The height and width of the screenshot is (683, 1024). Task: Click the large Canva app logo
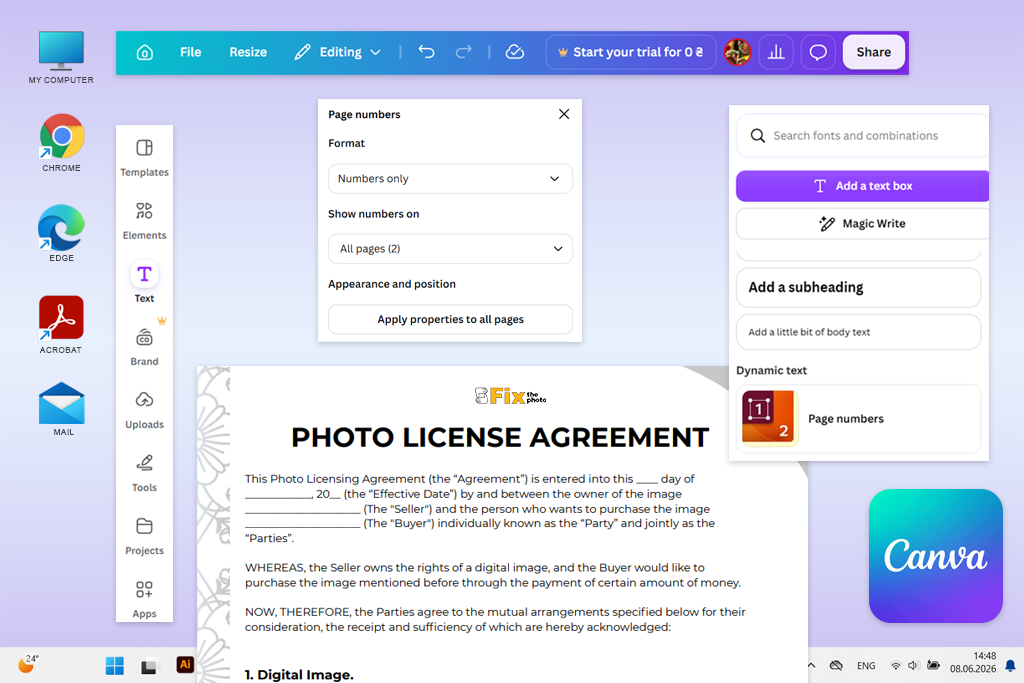tap(935, 556)
